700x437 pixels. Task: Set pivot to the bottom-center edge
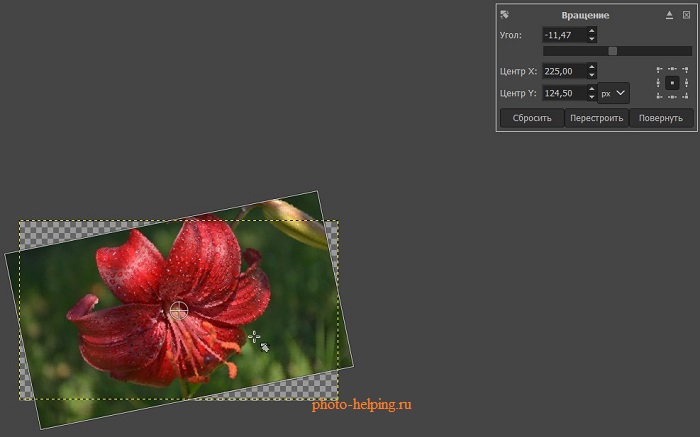[672, 96]
